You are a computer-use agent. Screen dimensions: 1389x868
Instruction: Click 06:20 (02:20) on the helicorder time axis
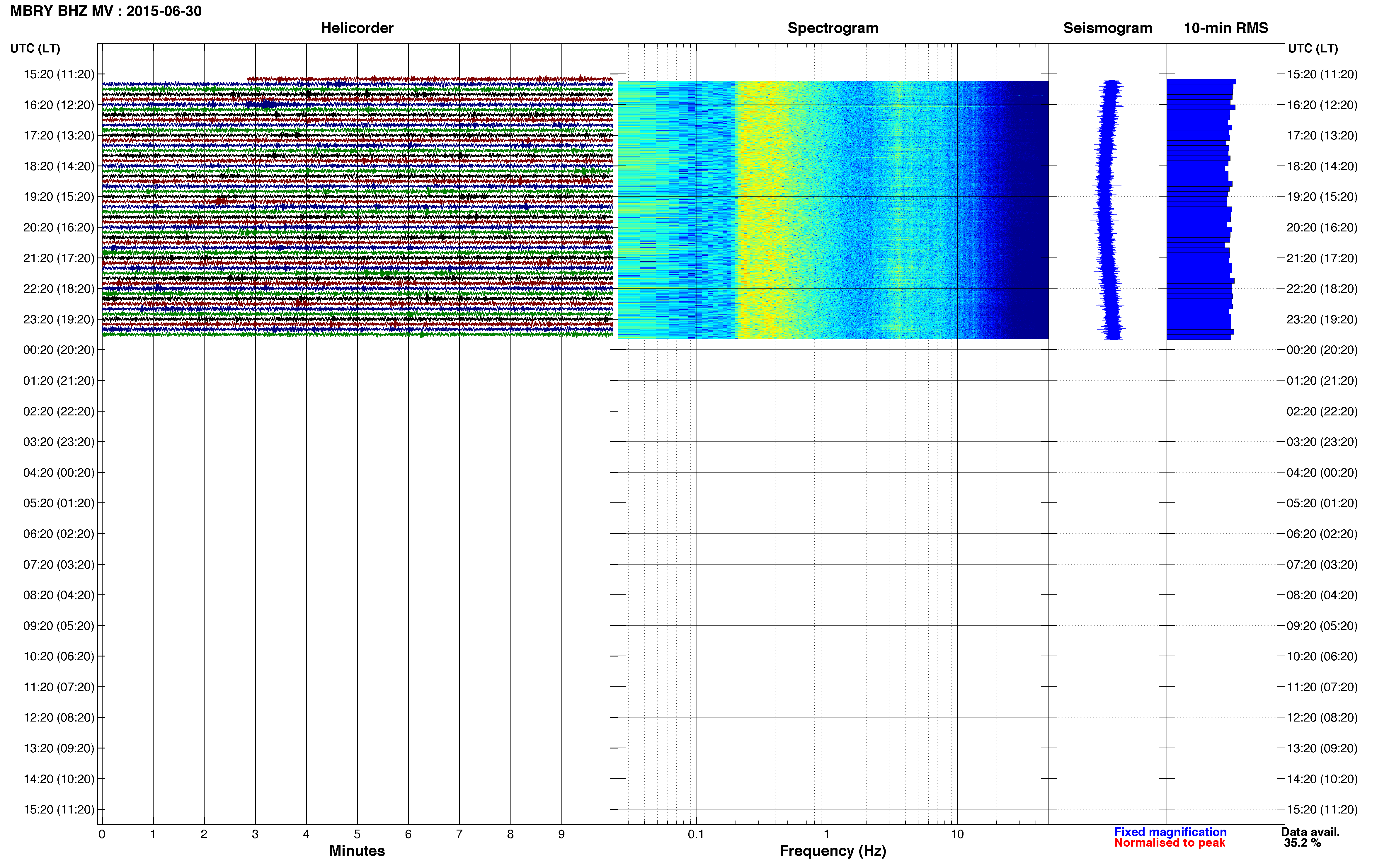(x=59, y=534)
